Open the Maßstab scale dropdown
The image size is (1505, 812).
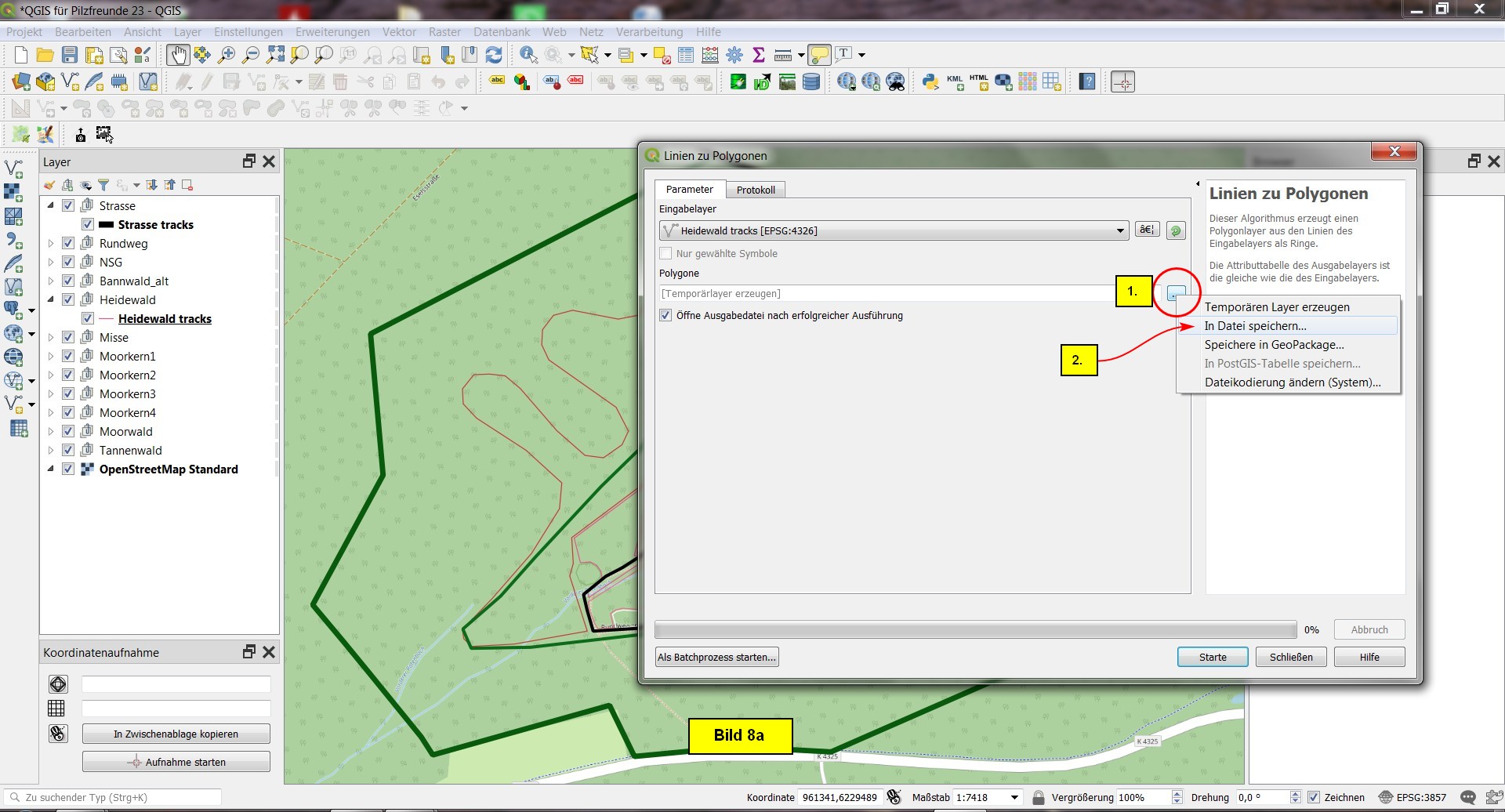(1014, 797)
